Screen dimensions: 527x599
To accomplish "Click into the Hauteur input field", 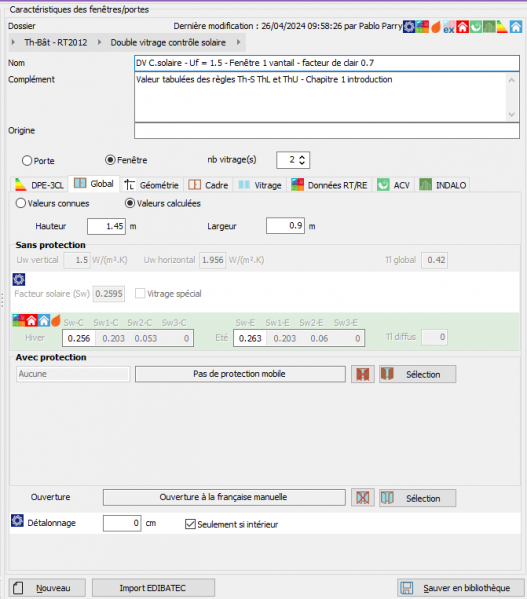I will tap(107, 226).
